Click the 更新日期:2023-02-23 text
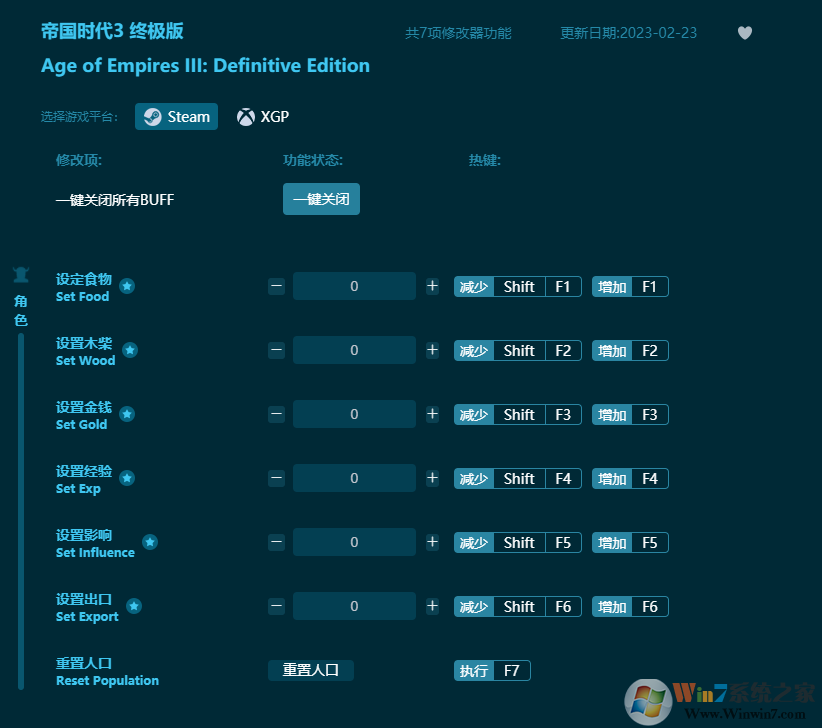 click(629, 33)
